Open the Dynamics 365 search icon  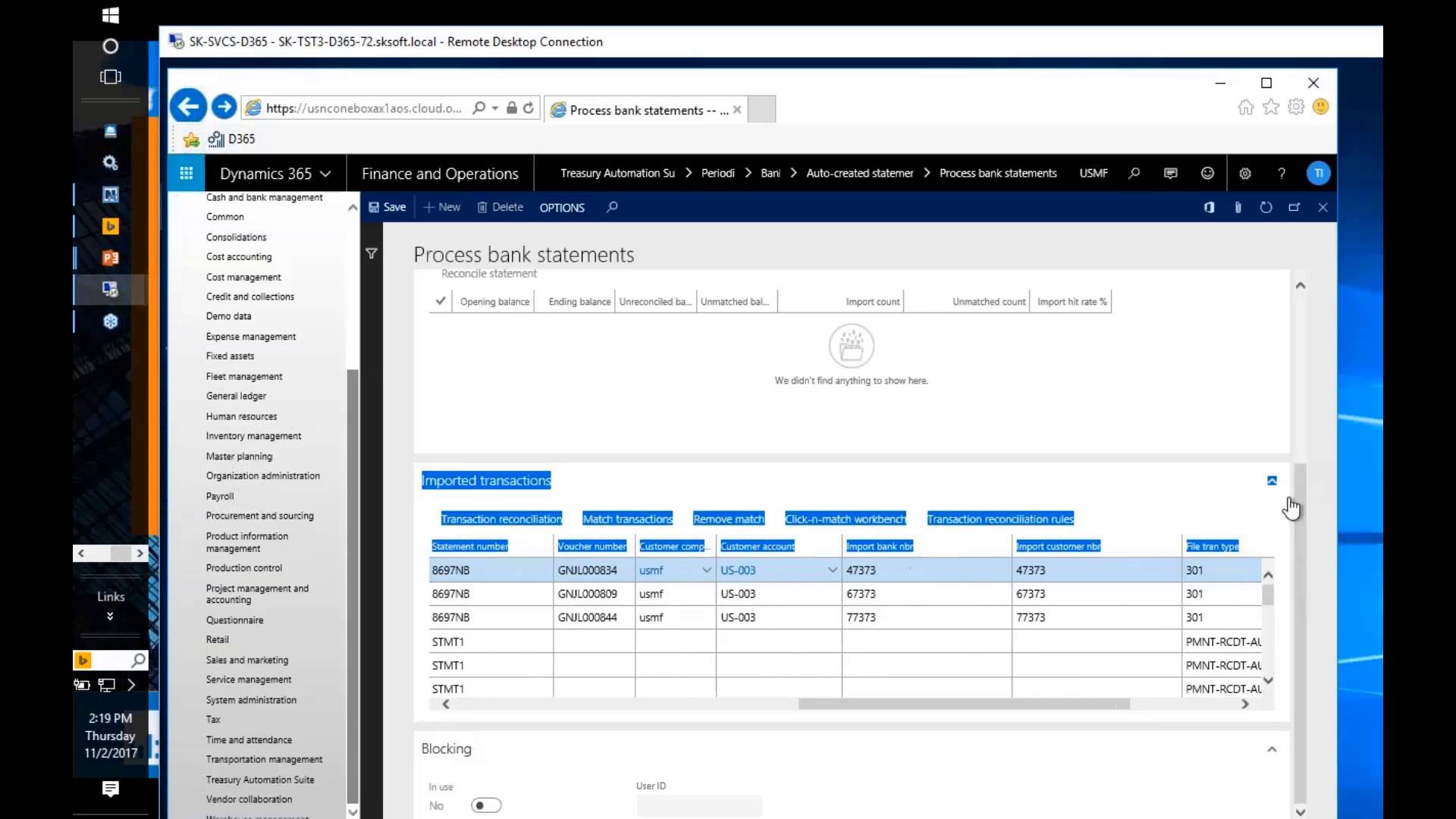1134,173
